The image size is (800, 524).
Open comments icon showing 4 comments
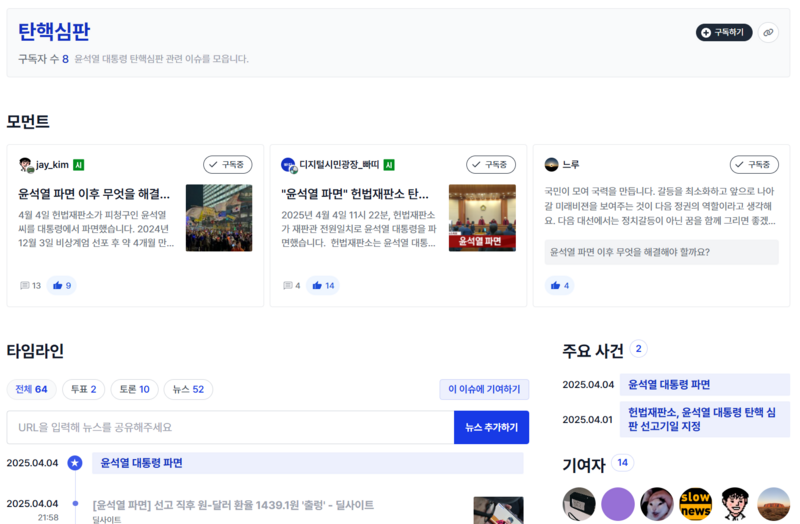pos(291,285)
